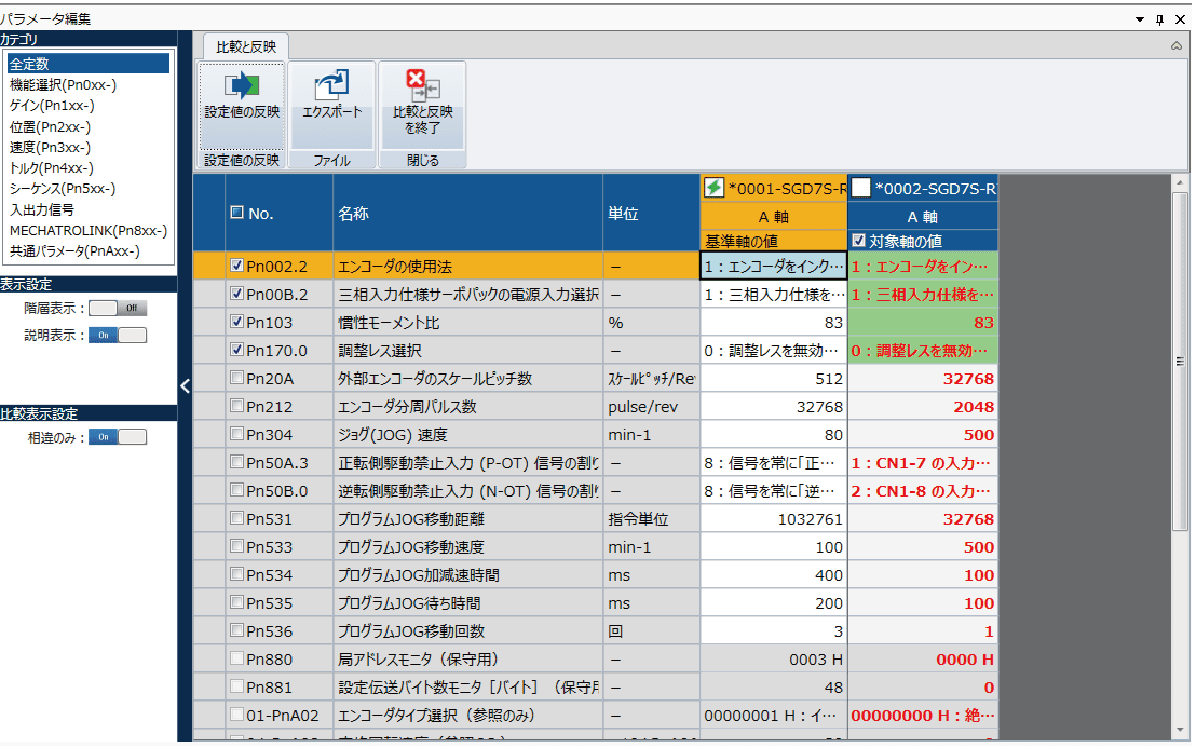
Task: Toggle the 相違のみ differences-only switch
Action: coord(117,436)
